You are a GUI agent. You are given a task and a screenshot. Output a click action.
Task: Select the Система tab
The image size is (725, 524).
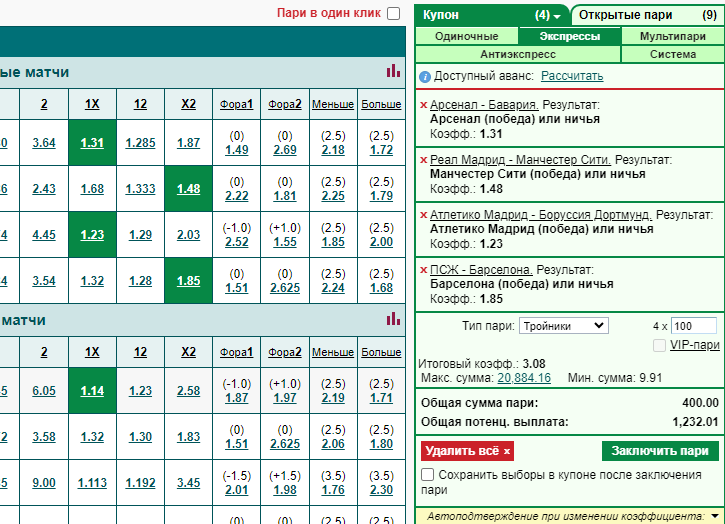pos(673,54)
